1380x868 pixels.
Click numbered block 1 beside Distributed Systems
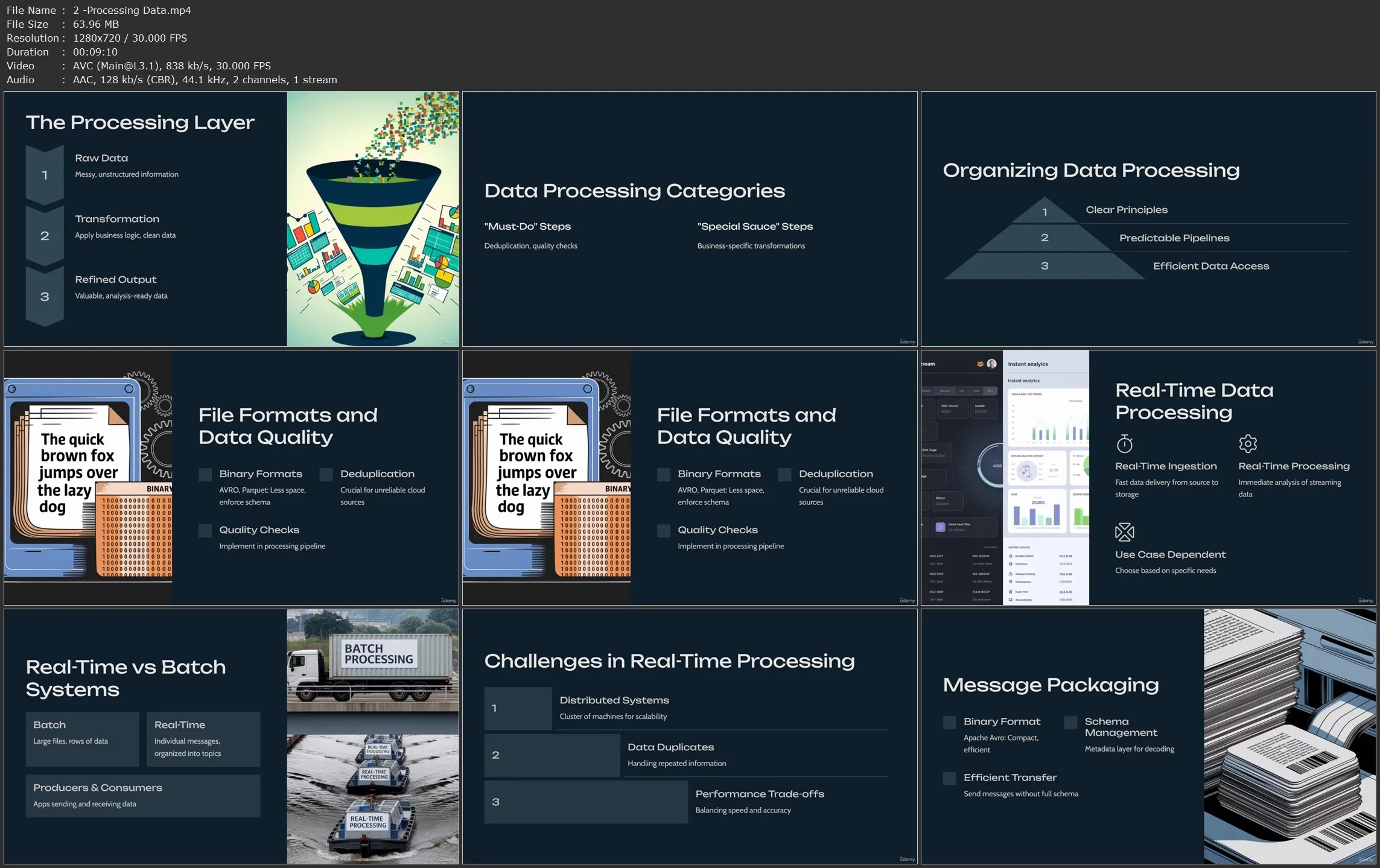518,708
